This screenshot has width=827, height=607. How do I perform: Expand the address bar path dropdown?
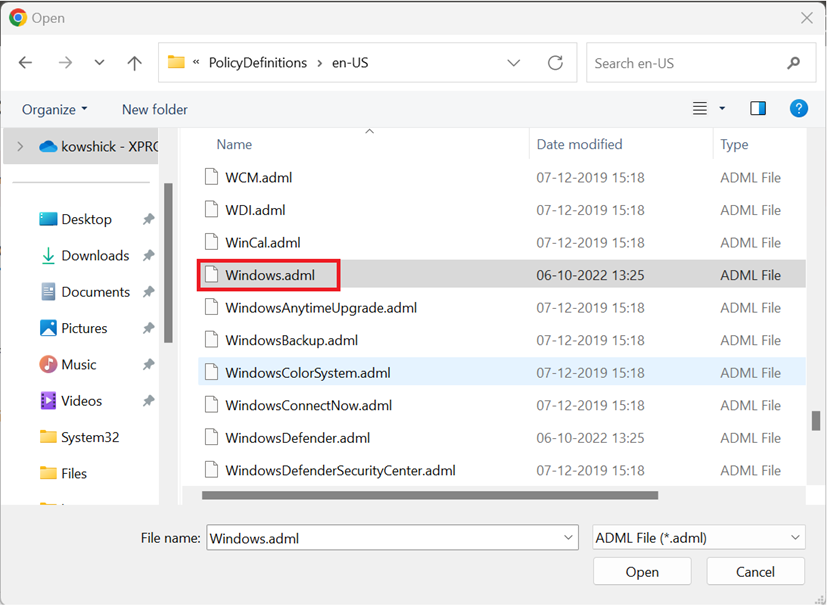tap(514, 62)
